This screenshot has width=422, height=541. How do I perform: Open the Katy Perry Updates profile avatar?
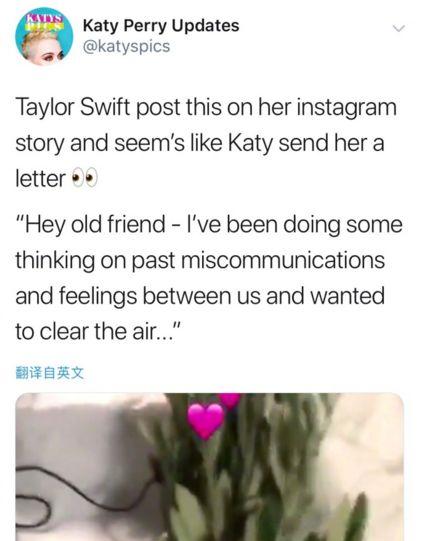coord(44,36)
